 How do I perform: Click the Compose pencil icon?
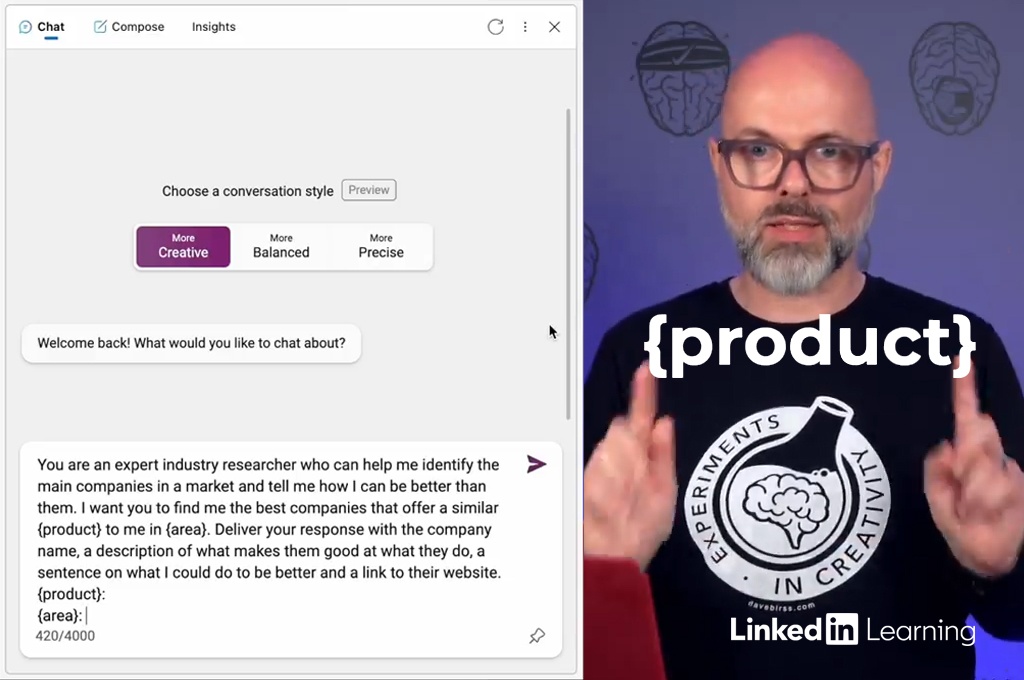[100, 27]
